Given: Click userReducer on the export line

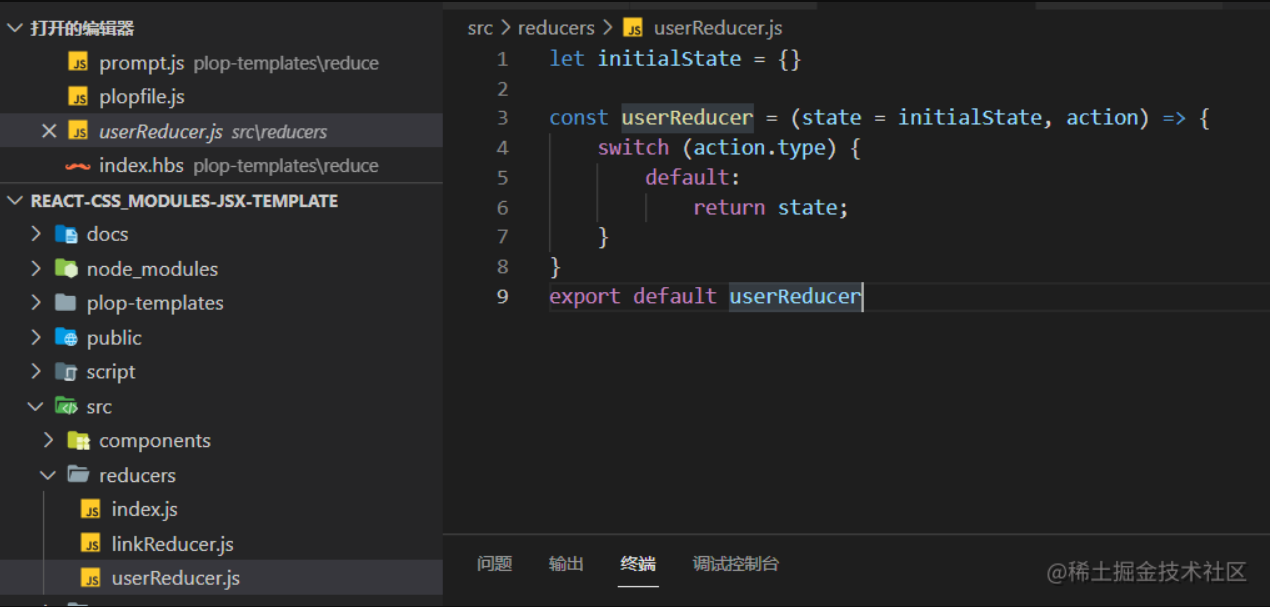Looking at the screenshot, I should (795, 297).
